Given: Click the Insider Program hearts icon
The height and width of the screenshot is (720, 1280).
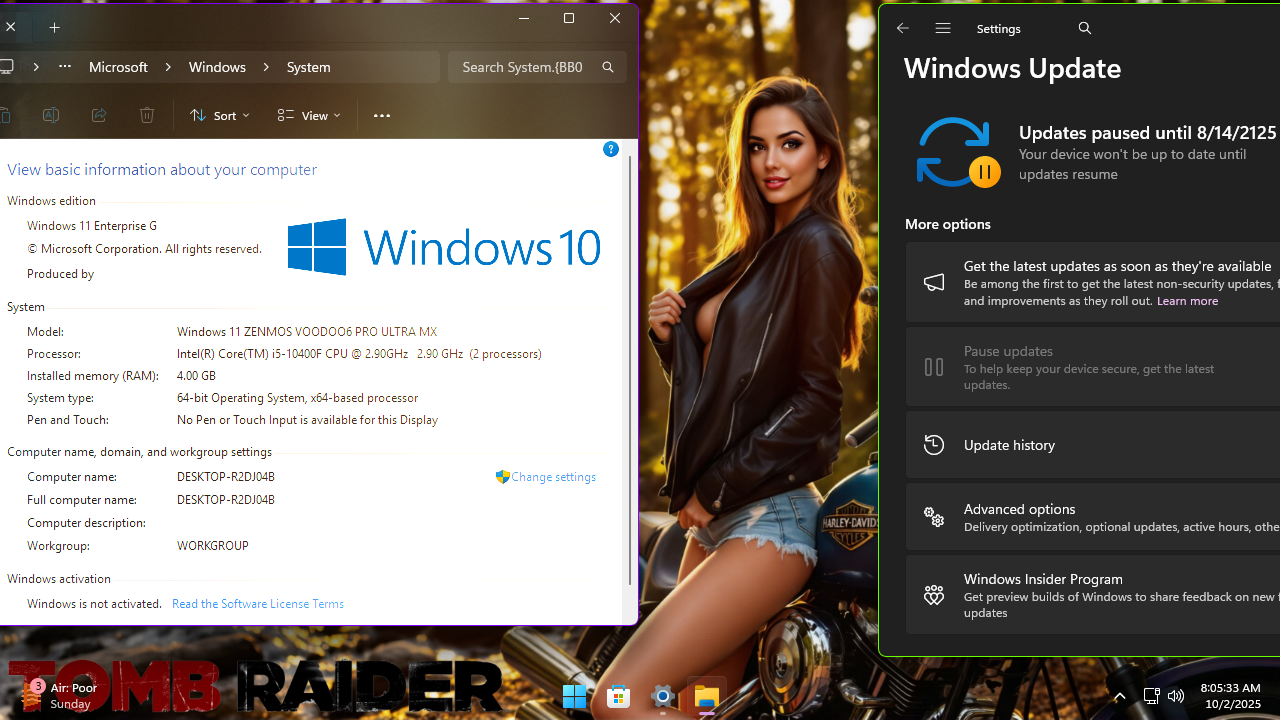Looking at the screenshot, I should click(934, 595).
